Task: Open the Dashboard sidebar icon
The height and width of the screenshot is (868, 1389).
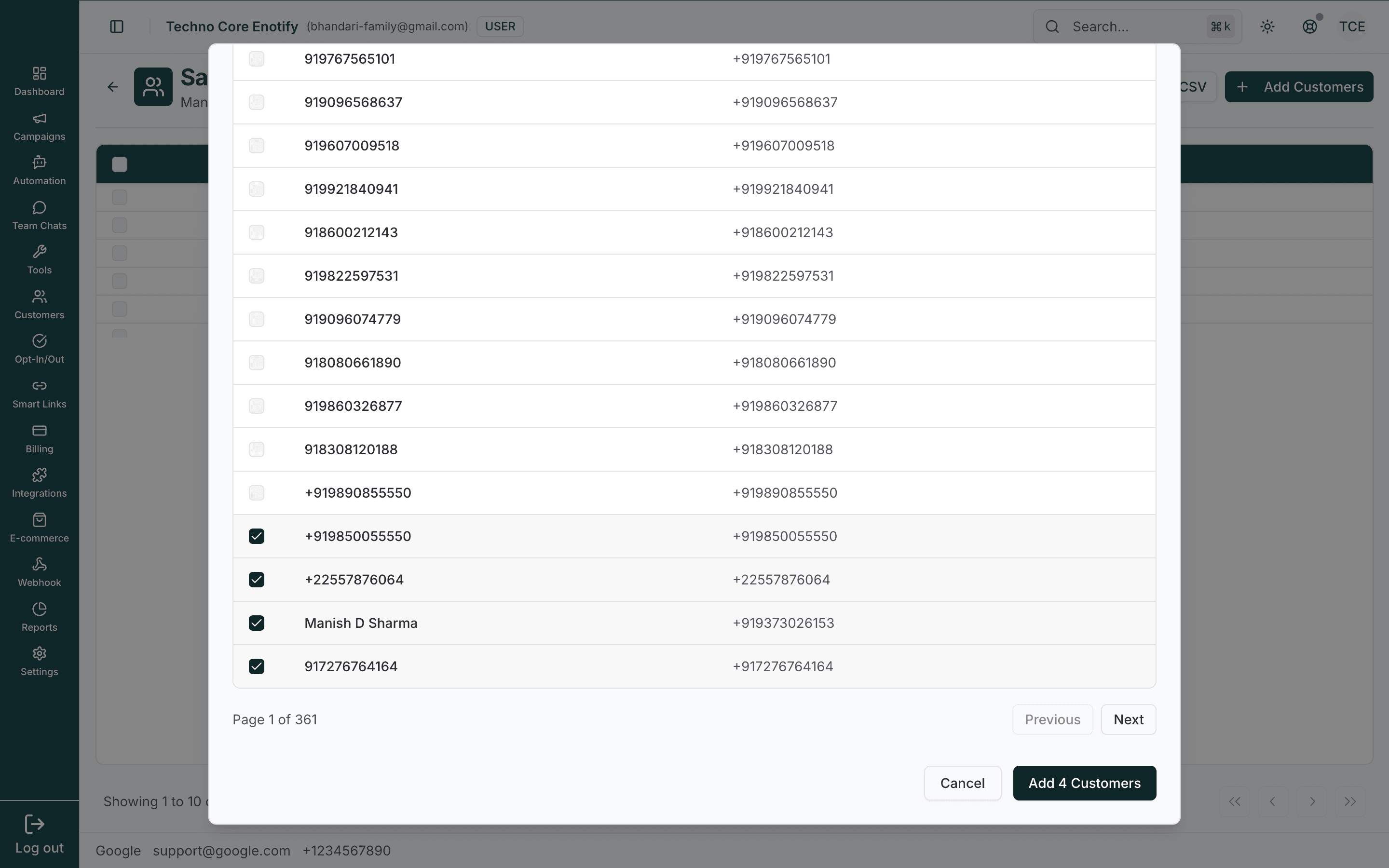Action: 39,73
